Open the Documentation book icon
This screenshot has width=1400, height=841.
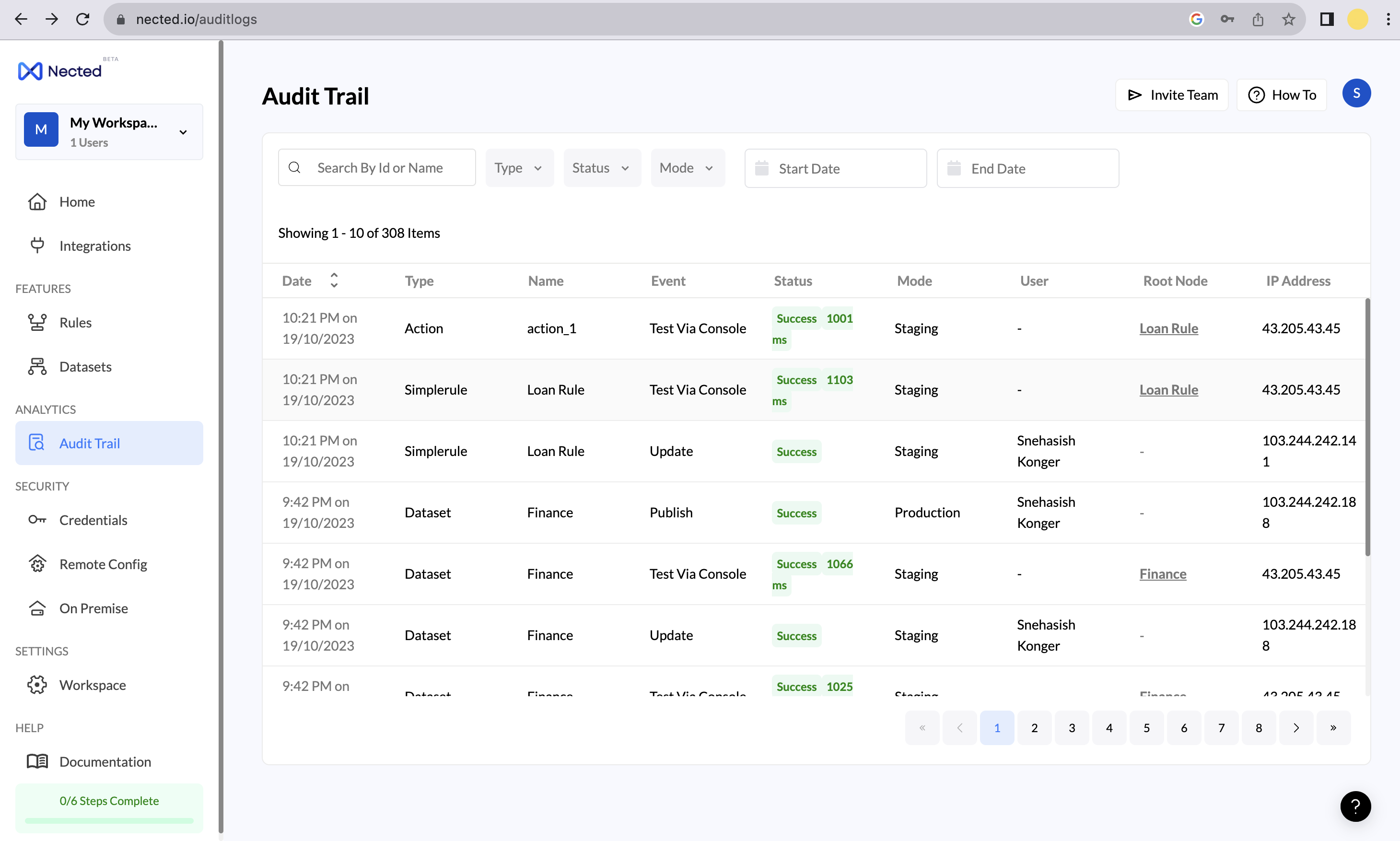click(37, 761)
